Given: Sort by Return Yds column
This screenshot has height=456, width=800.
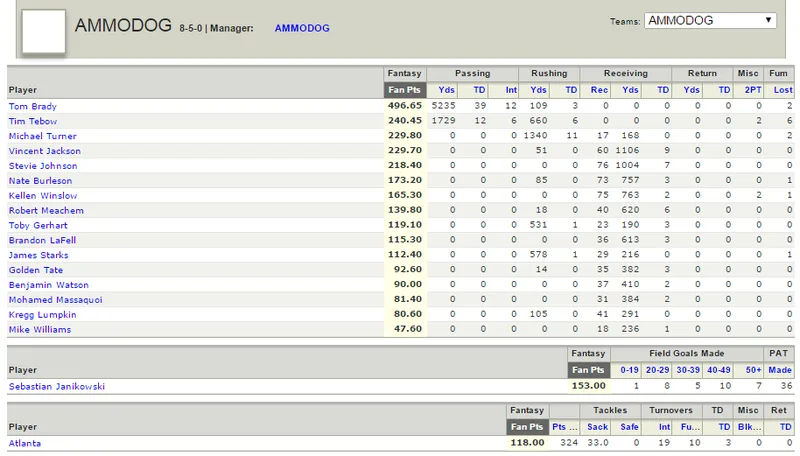Looking at the screenshot, I should (x=691, y=90).
